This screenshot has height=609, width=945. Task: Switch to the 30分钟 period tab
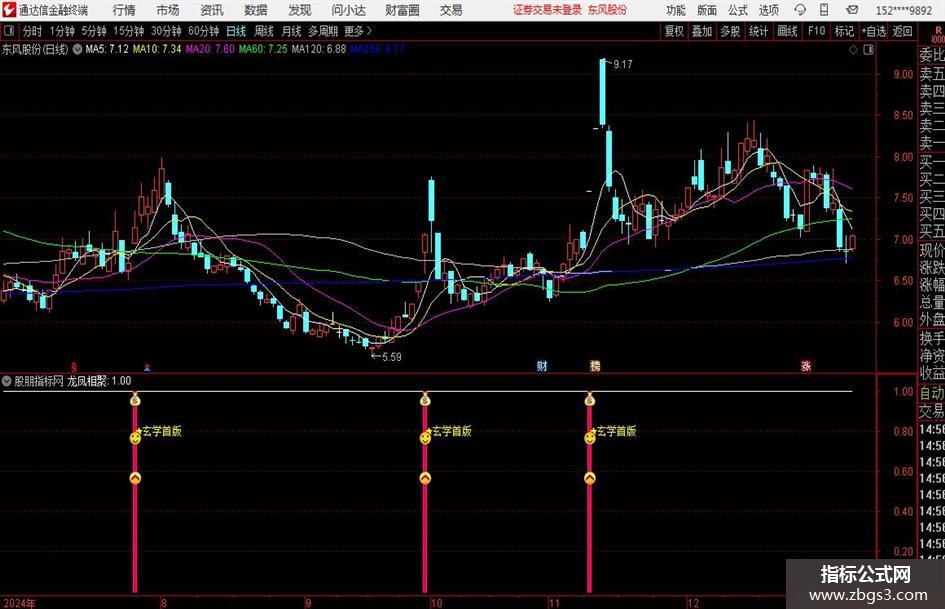click(x=166, y=31)
